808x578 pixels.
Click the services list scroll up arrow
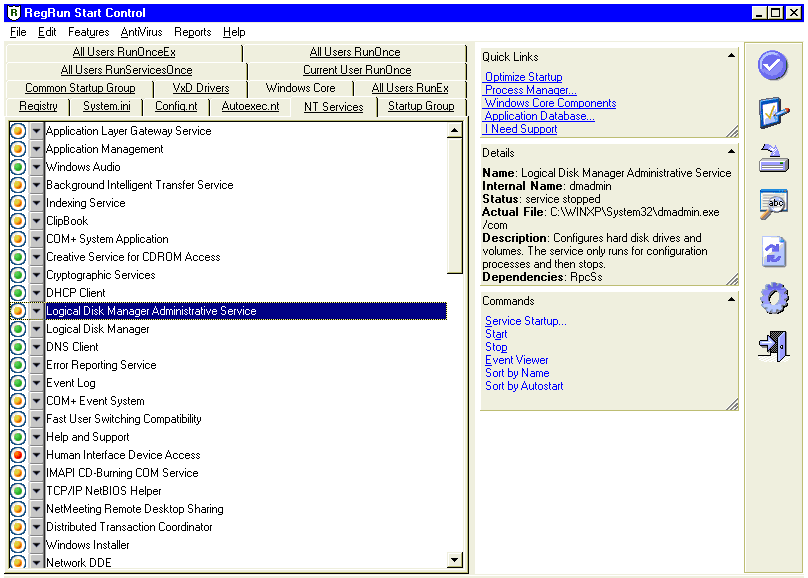pos(454,130)
